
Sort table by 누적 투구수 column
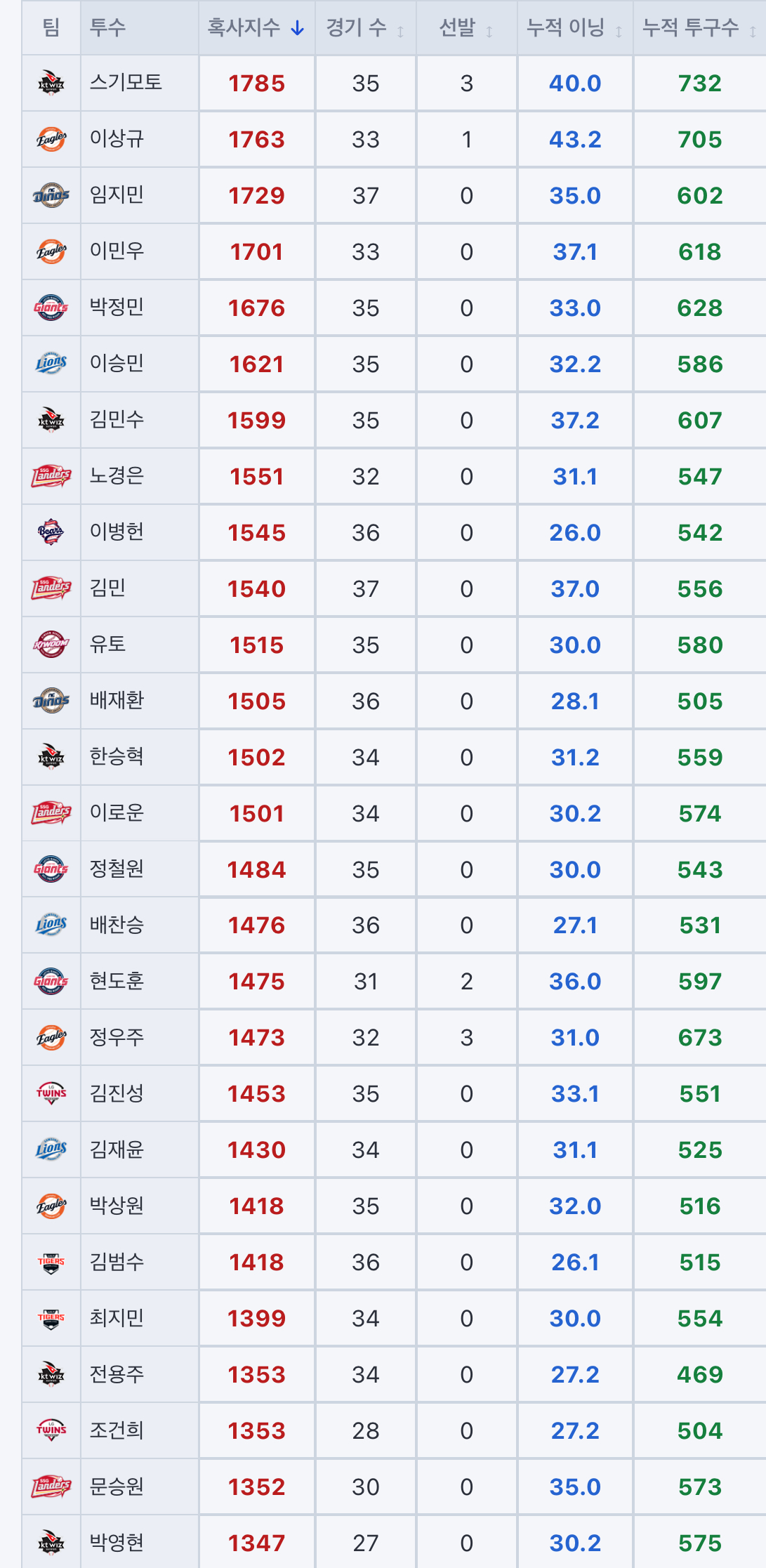point(699,28)
